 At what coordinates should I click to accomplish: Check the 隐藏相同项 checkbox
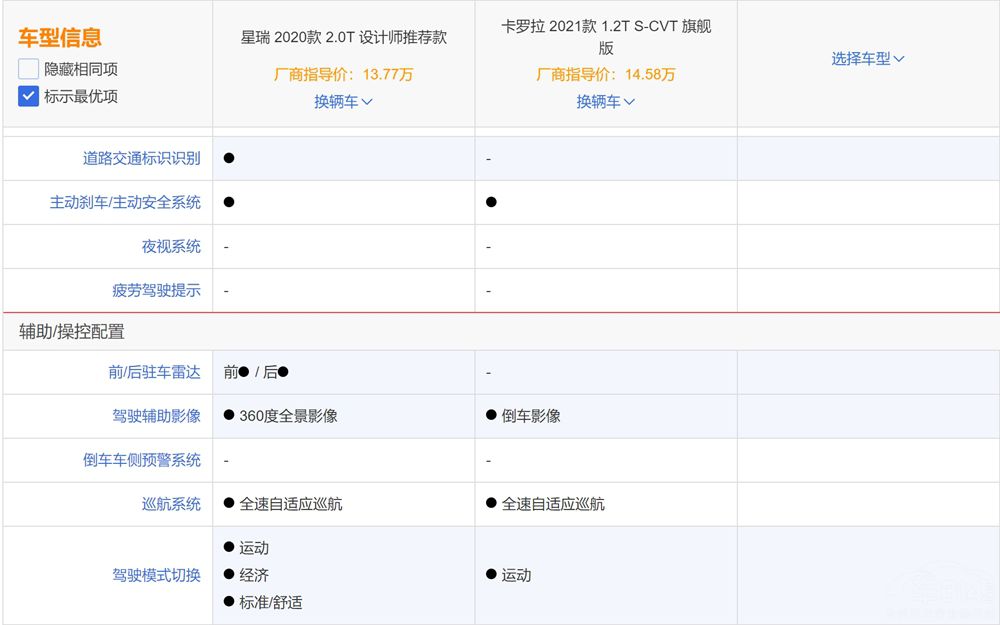pos(28,69)
